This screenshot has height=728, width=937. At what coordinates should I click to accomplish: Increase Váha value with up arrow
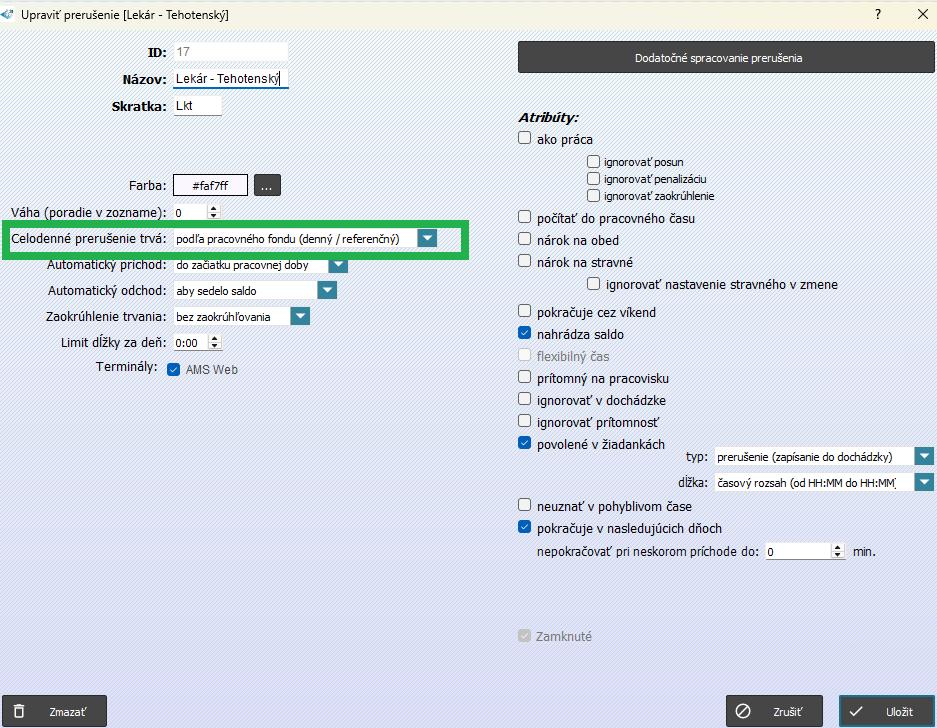click(214, 208)
